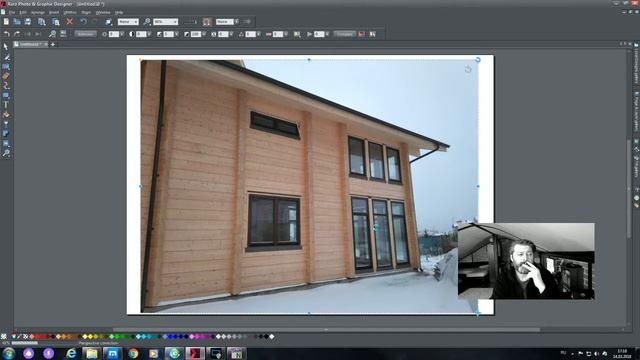Viewport: 640px width, 360px height.
Task: Click the Paste icon
Action: (56, 22)
